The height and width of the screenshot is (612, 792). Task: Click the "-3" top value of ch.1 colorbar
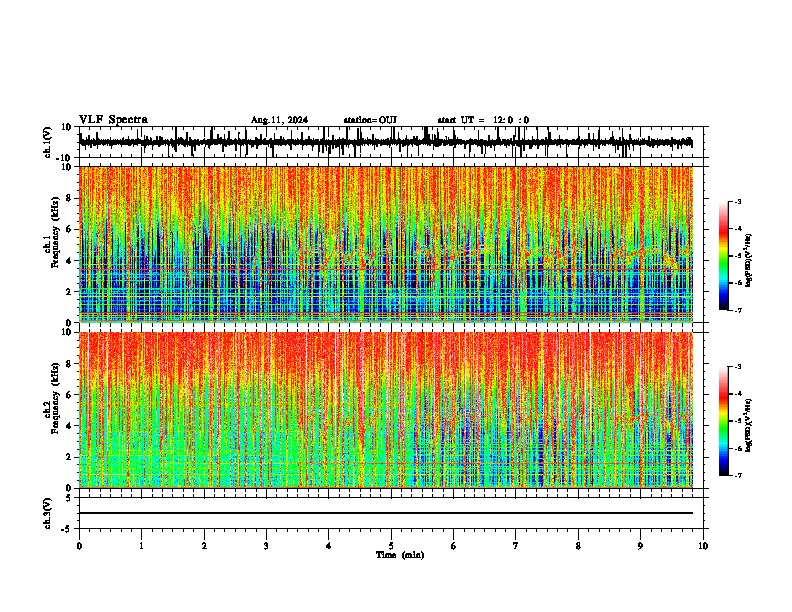coord(738,202)
